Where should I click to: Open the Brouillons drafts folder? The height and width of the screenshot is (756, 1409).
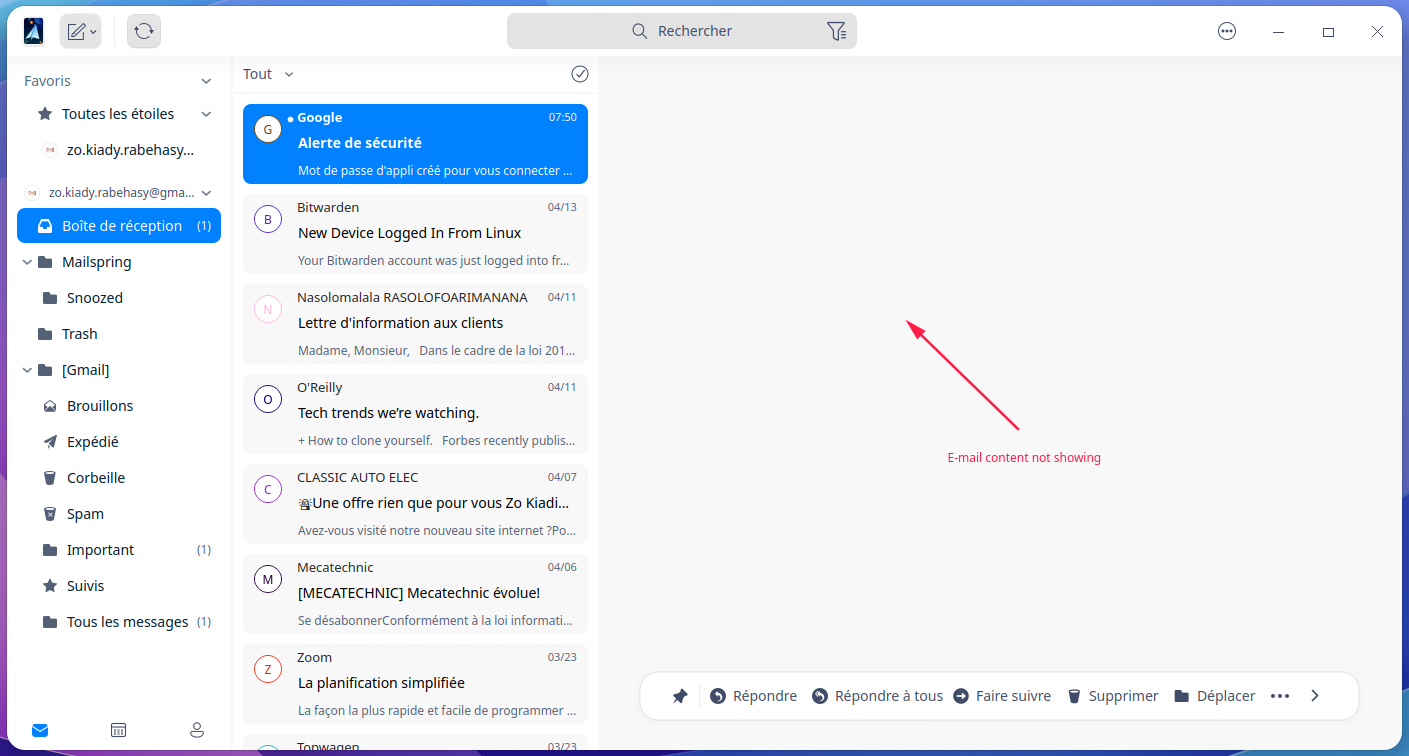[119, 406]
